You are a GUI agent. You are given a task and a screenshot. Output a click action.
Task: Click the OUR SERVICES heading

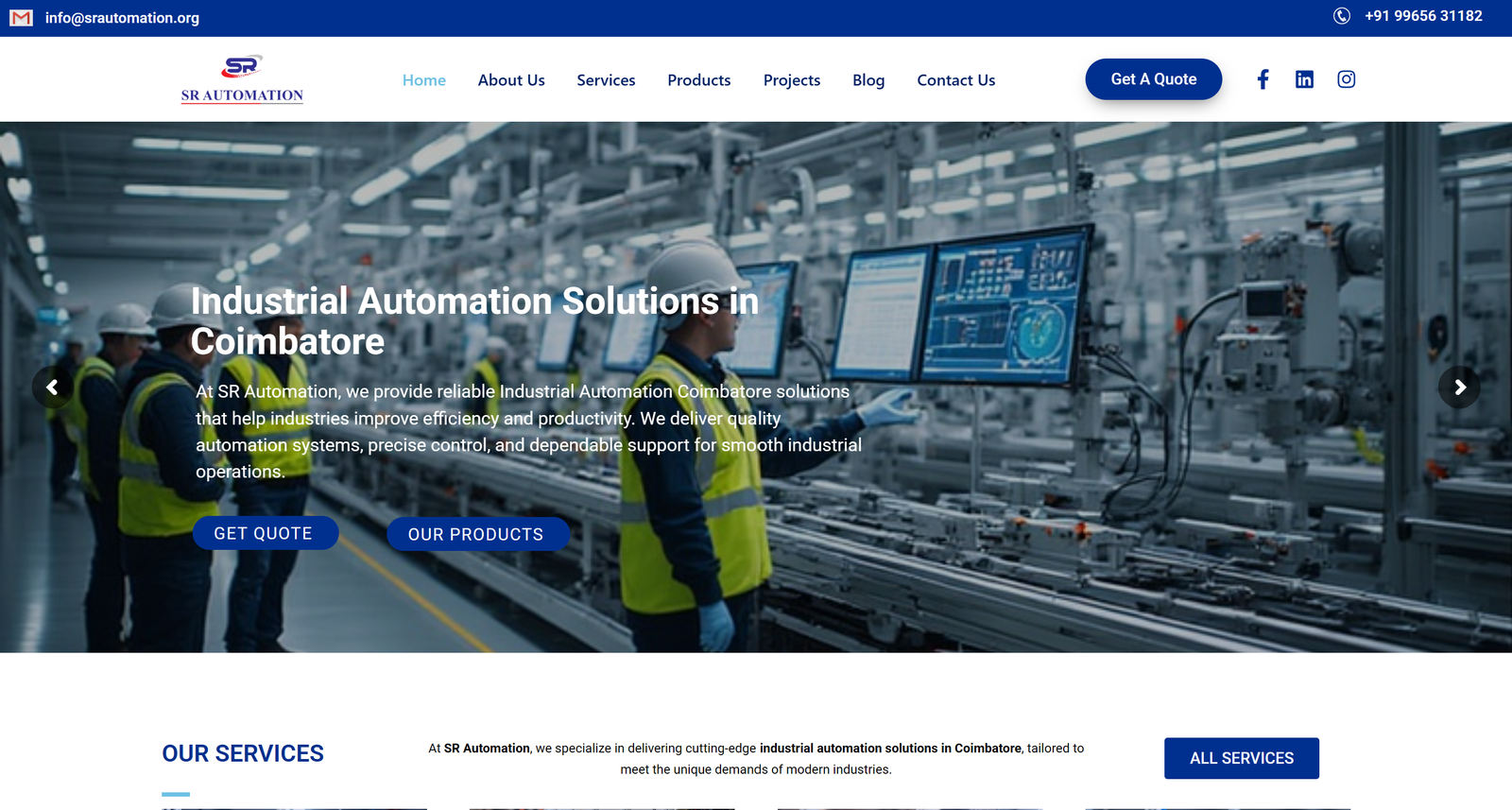pos(243,753)
